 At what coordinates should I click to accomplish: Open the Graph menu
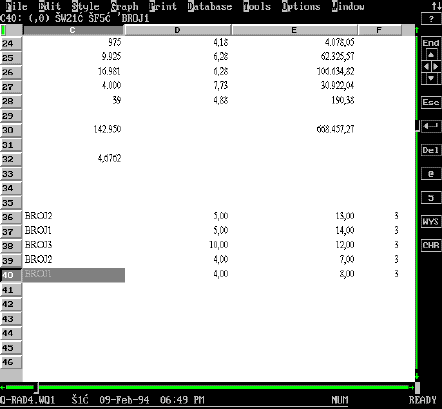125,6
